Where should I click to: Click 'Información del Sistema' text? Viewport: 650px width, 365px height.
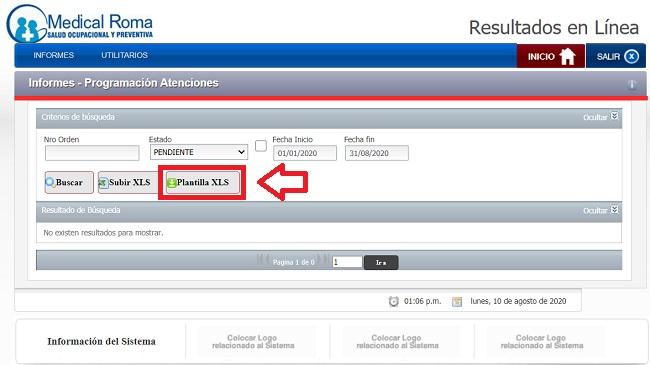click(x=102, y=341)
